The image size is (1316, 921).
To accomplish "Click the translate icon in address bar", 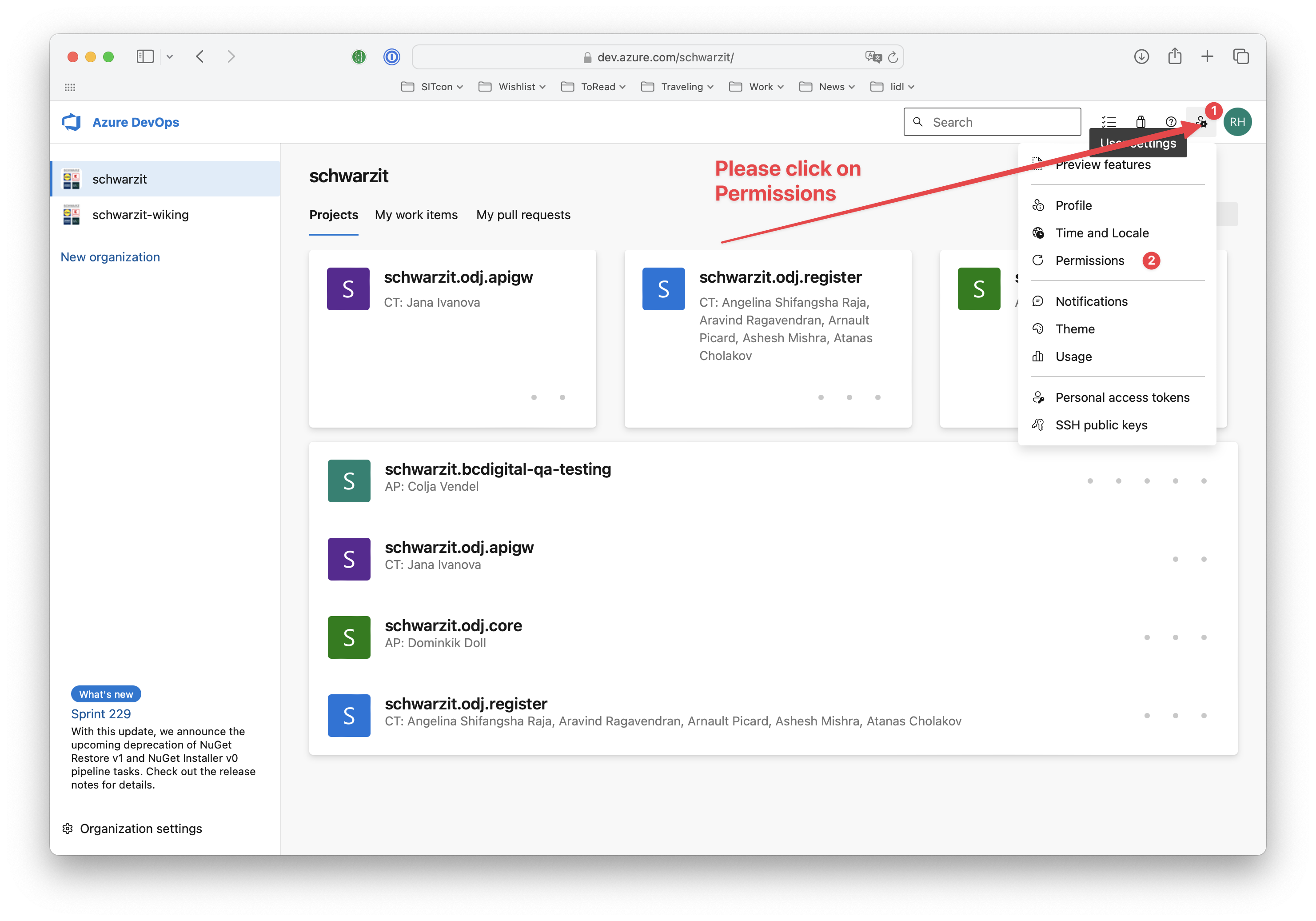I will coord(873,57).
